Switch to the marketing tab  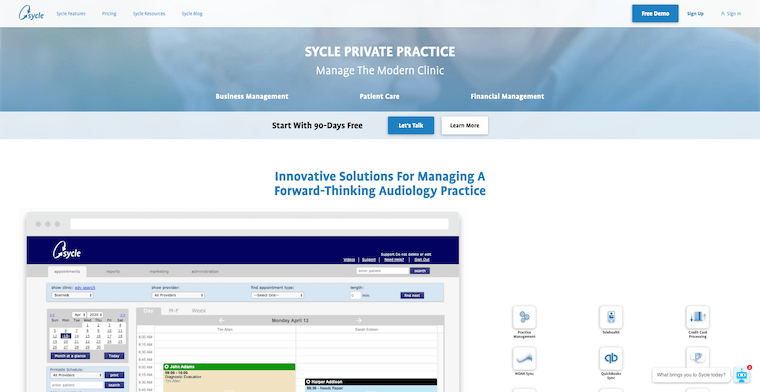[x=159, y=271]
